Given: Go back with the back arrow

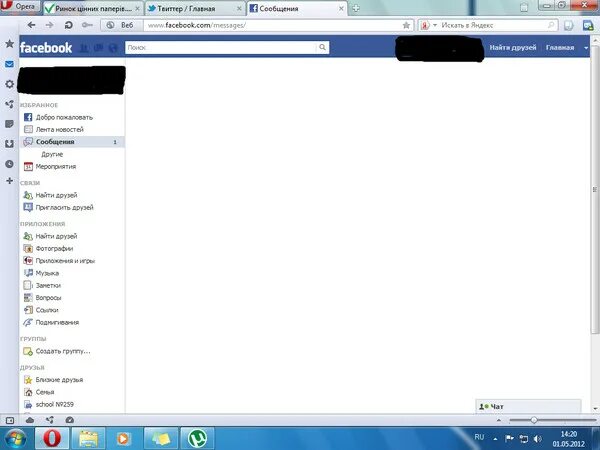Looking at the screenshot, I should (31, 25).
